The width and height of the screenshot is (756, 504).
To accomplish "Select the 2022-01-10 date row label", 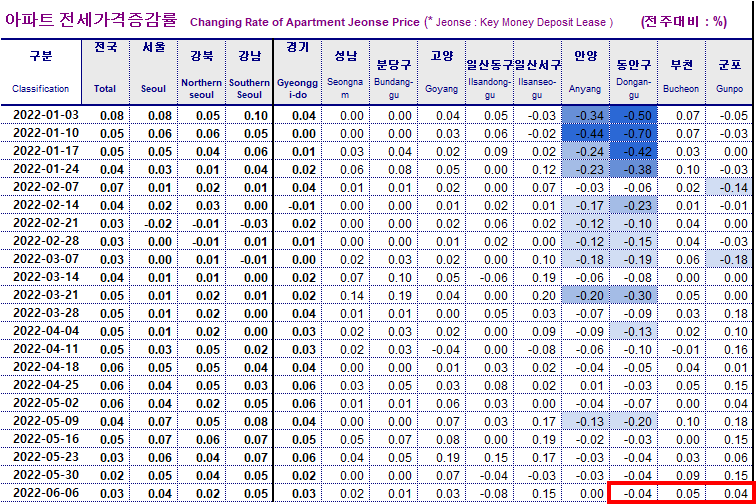I will pyautogui.click(x=46, y=133).
